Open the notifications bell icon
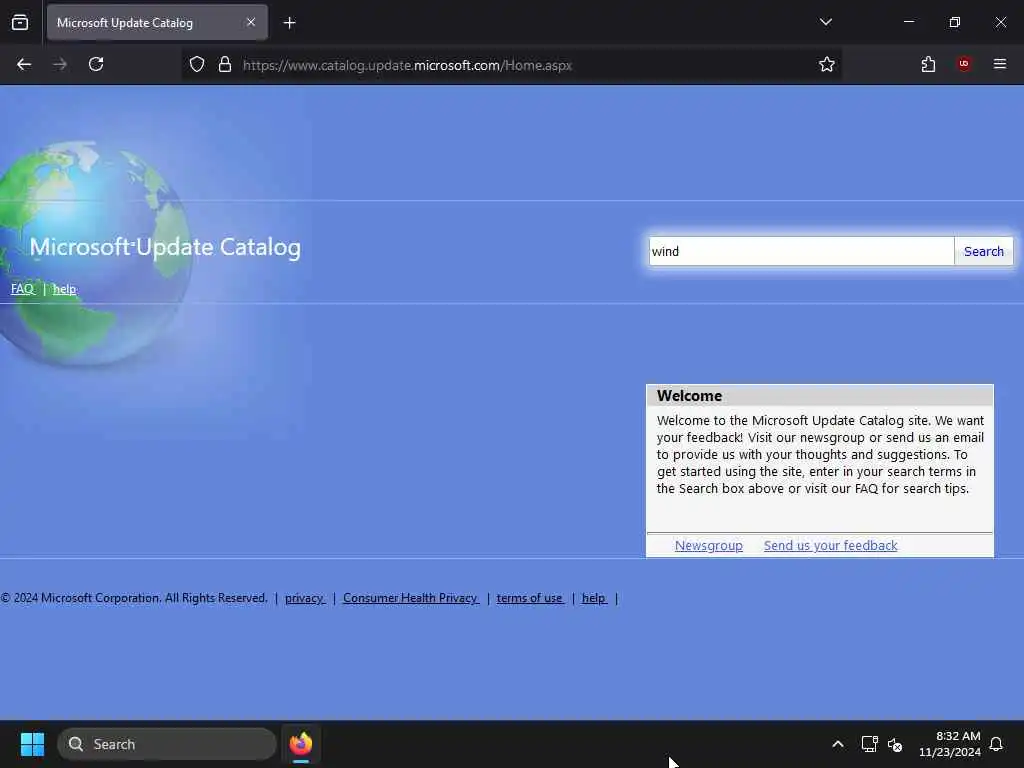This screenshot has width=1024, height=768. click(996, 744)
